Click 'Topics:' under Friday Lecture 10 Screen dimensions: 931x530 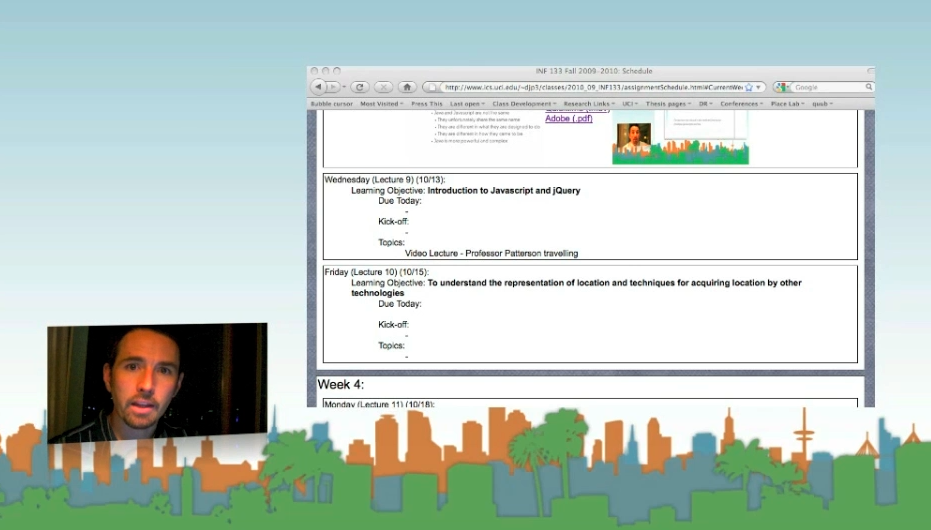click(391, 345)
